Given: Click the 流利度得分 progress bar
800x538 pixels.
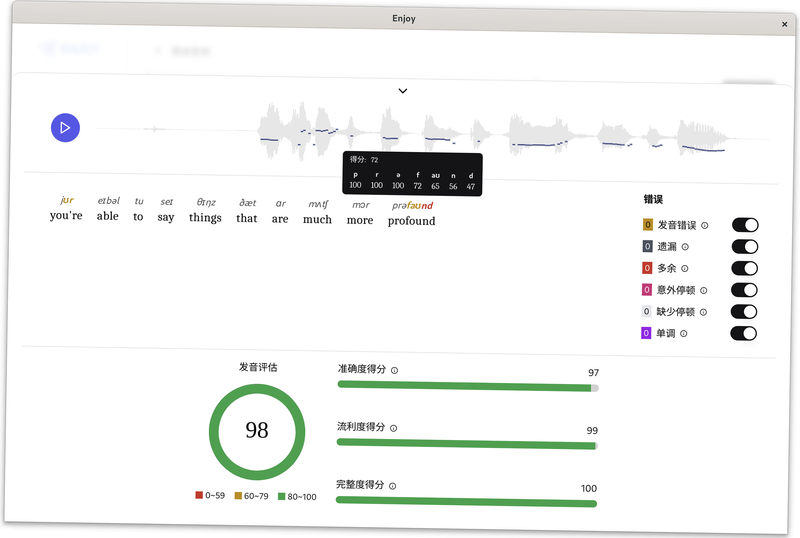Looking at the screenshot, I should click(467, 444).
